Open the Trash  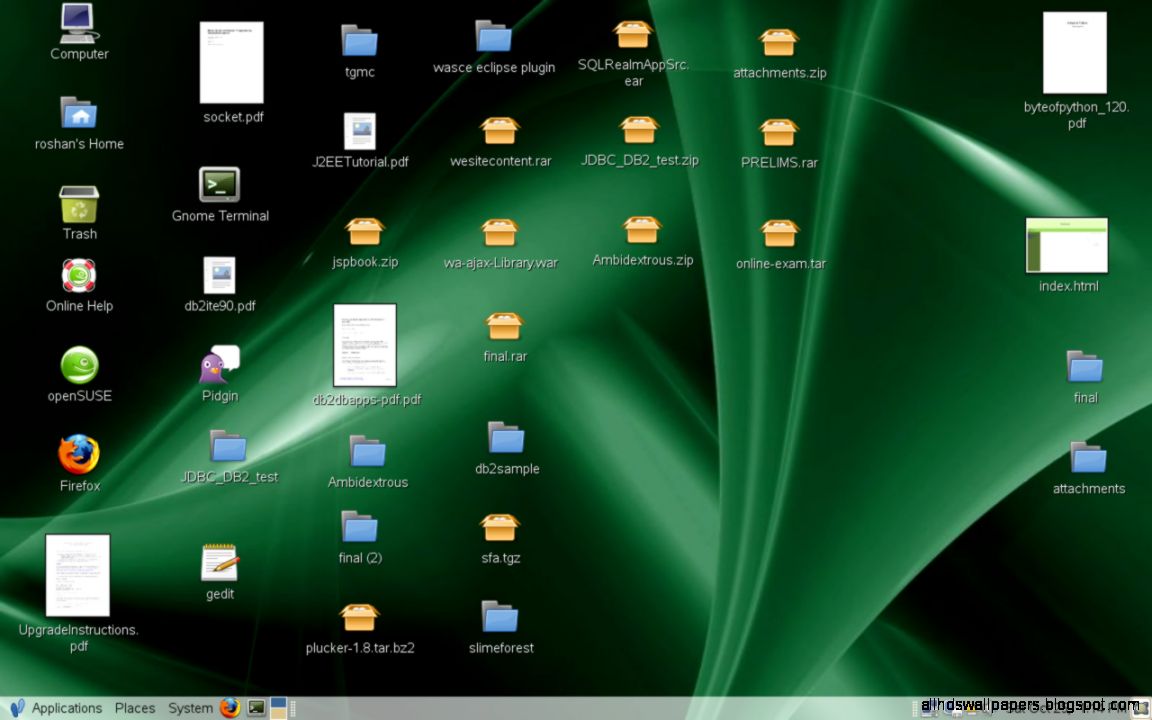(x=79, y=200)
